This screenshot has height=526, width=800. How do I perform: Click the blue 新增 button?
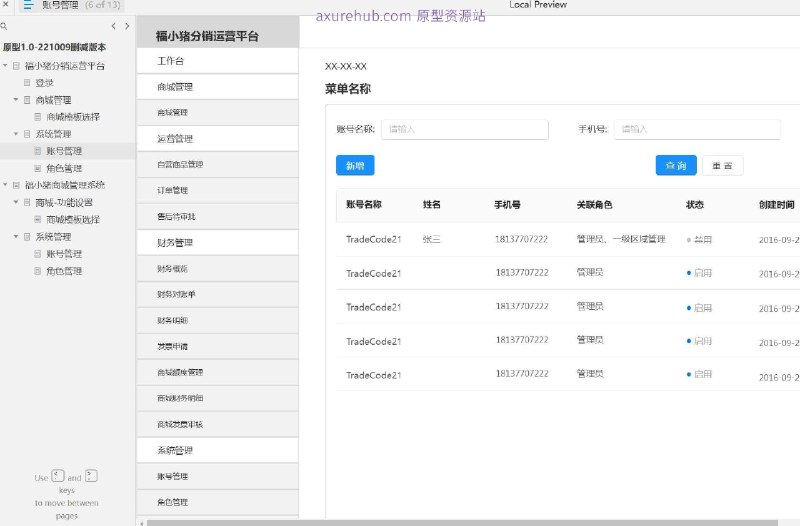(355, 165)
